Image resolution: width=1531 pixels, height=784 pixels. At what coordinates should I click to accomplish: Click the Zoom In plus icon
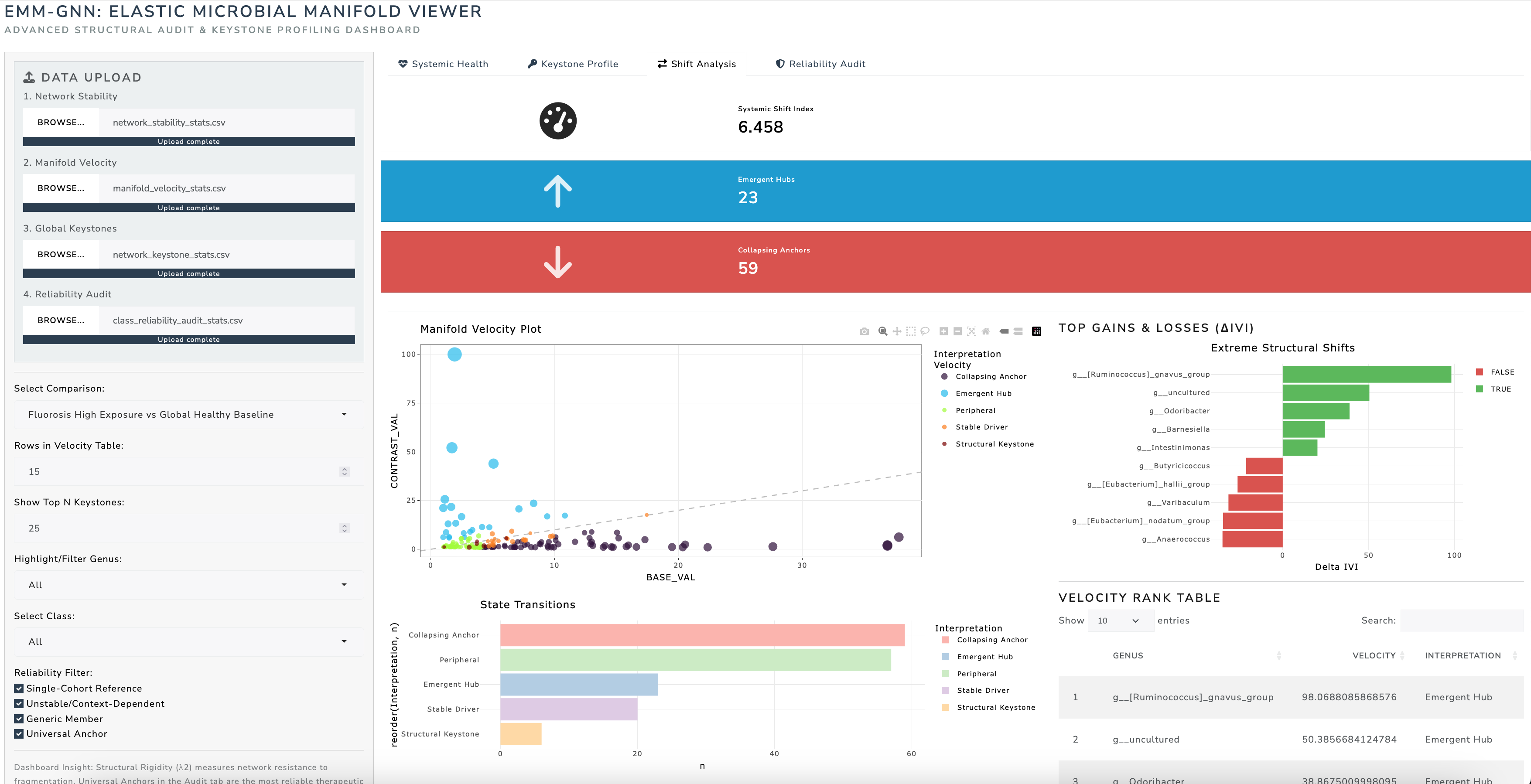pos(943,331)
